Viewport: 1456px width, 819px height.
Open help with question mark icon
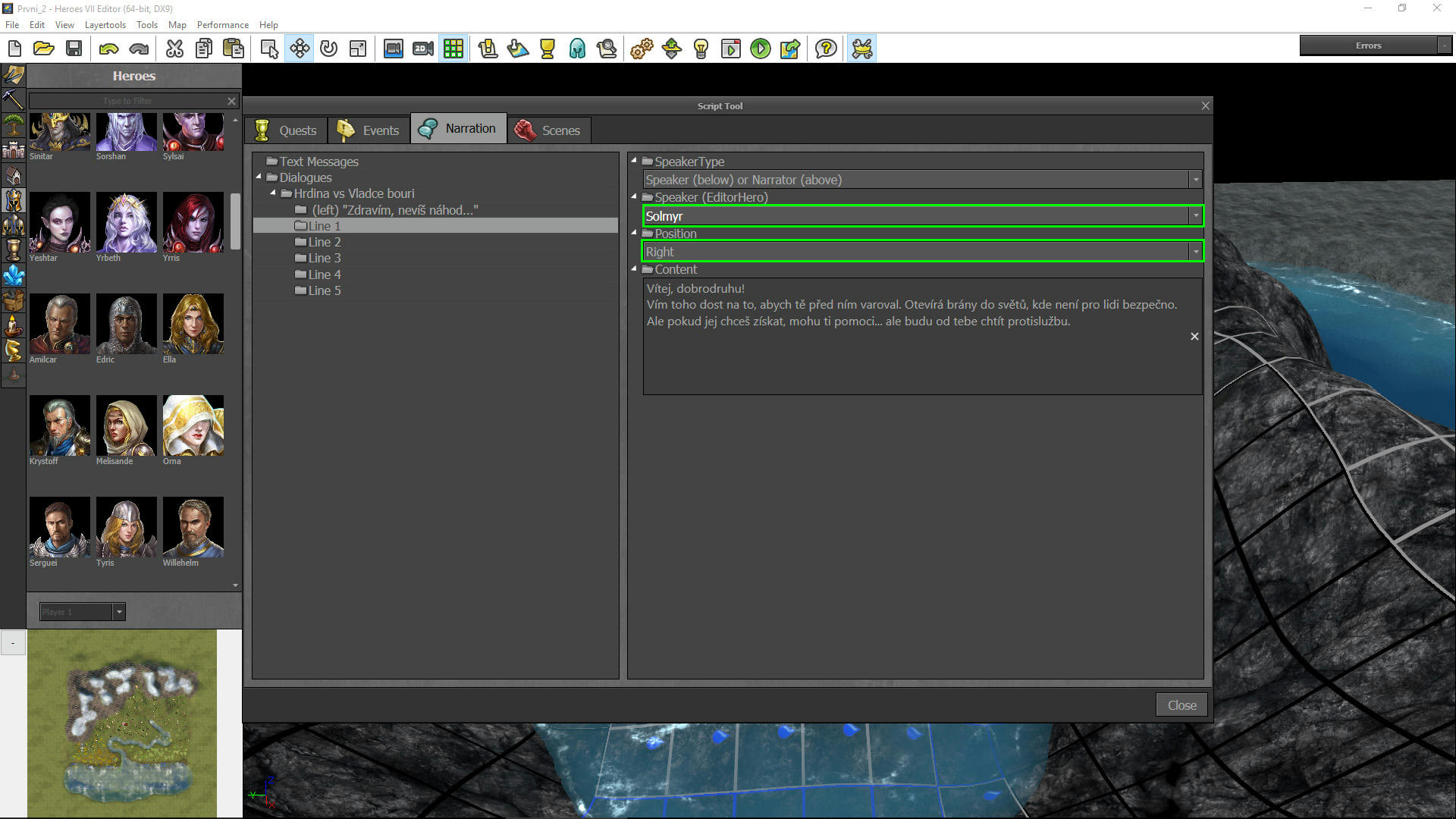pyautogui.click(x=826, y=49)
